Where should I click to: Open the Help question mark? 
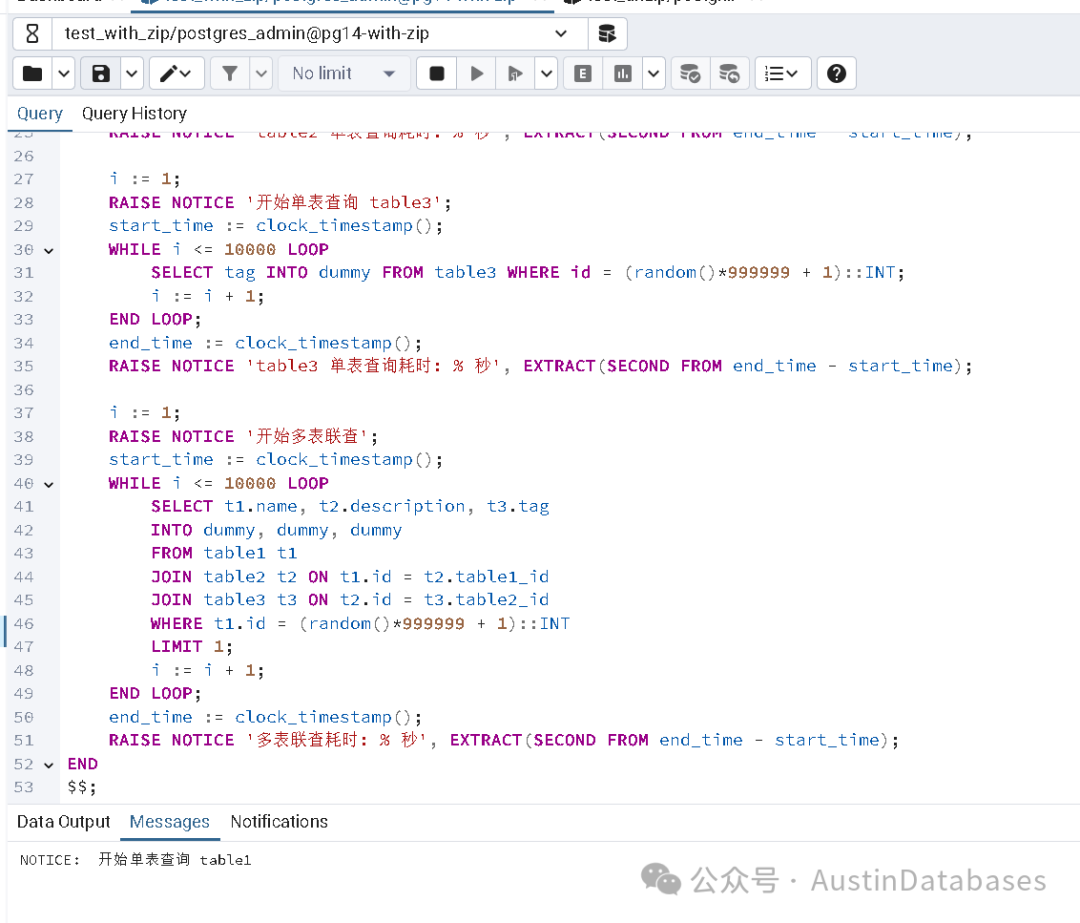pyautogui.click(x=836, y=73)
